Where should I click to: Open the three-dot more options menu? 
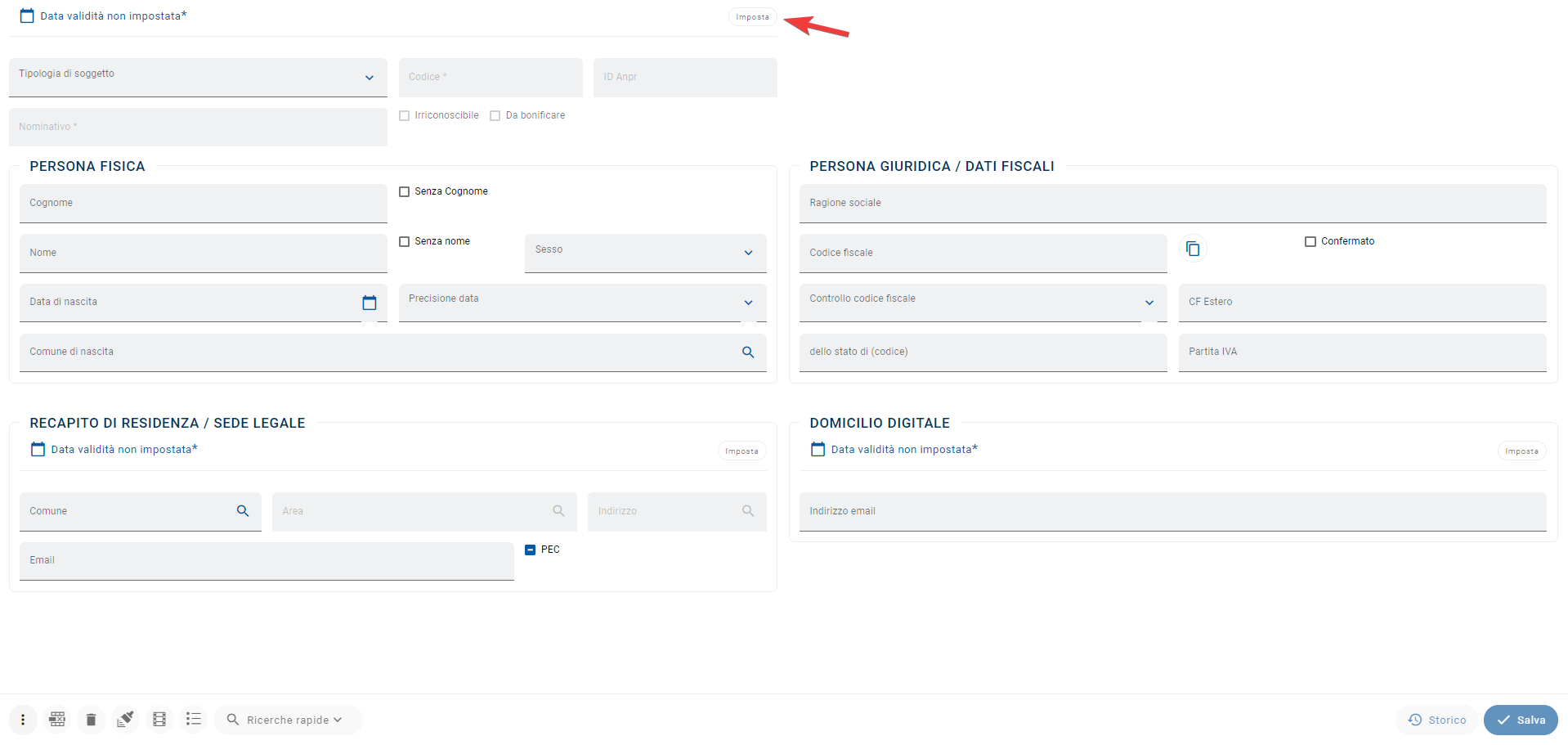coord(23,720)
